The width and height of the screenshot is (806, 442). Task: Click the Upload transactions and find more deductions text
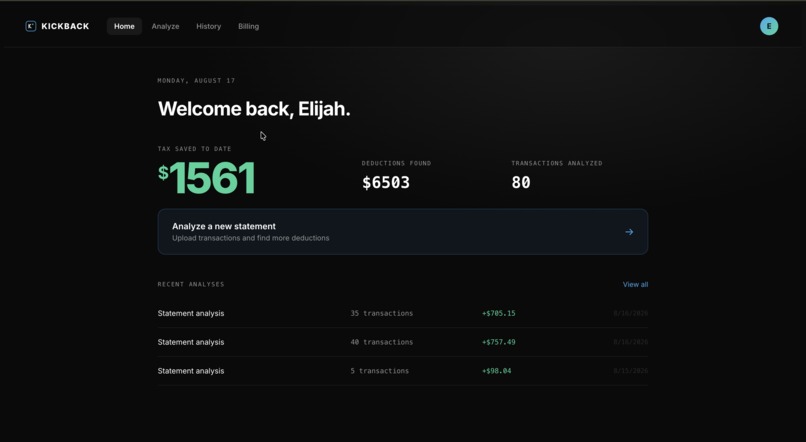pos(251,238)
